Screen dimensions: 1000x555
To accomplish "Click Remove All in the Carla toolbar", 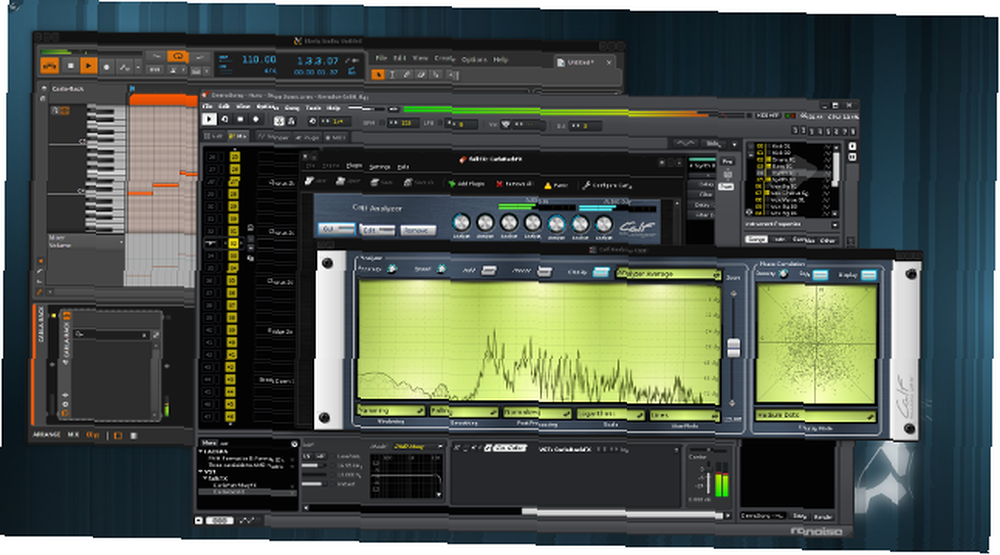I will pyautogui.click(x=514, y=184).
